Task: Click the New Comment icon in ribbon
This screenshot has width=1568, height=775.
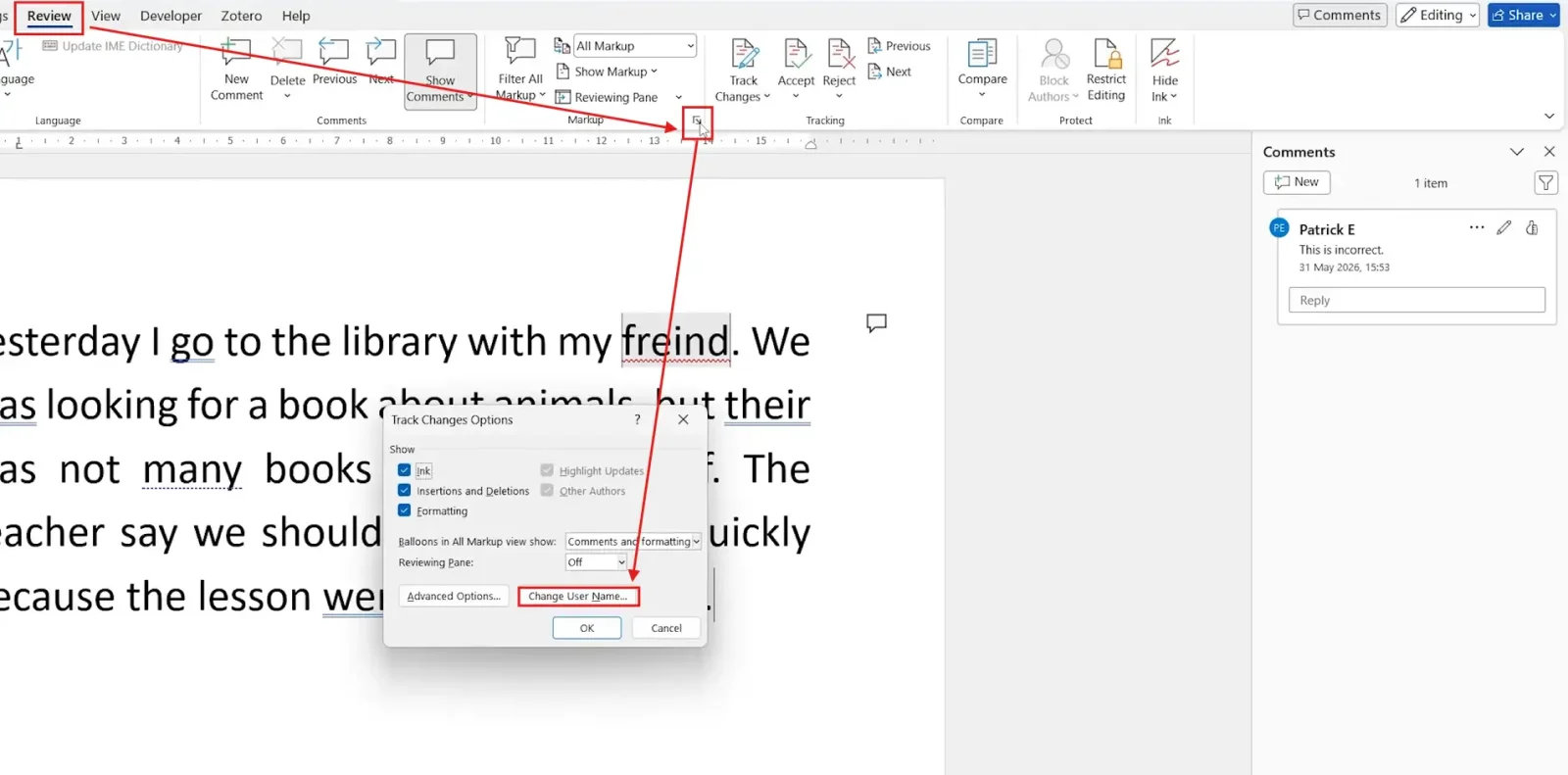Action: tap(236, 54)
